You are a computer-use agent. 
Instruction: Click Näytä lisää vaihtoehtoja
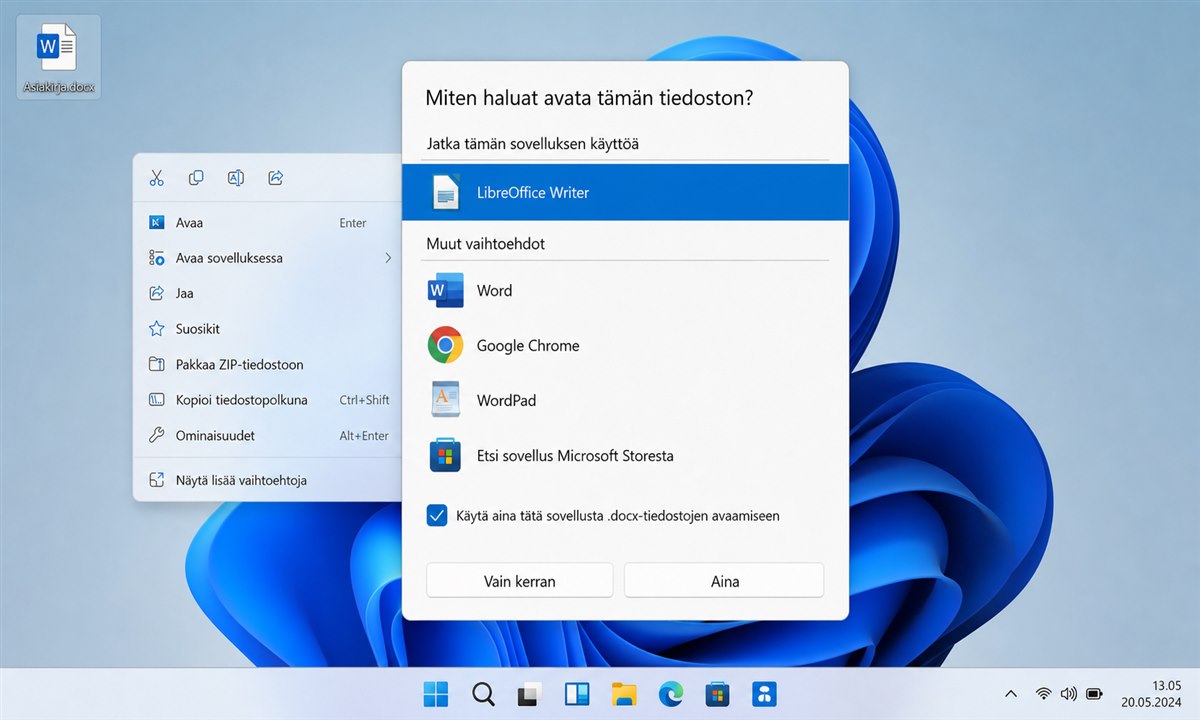[x=268, y=480]
